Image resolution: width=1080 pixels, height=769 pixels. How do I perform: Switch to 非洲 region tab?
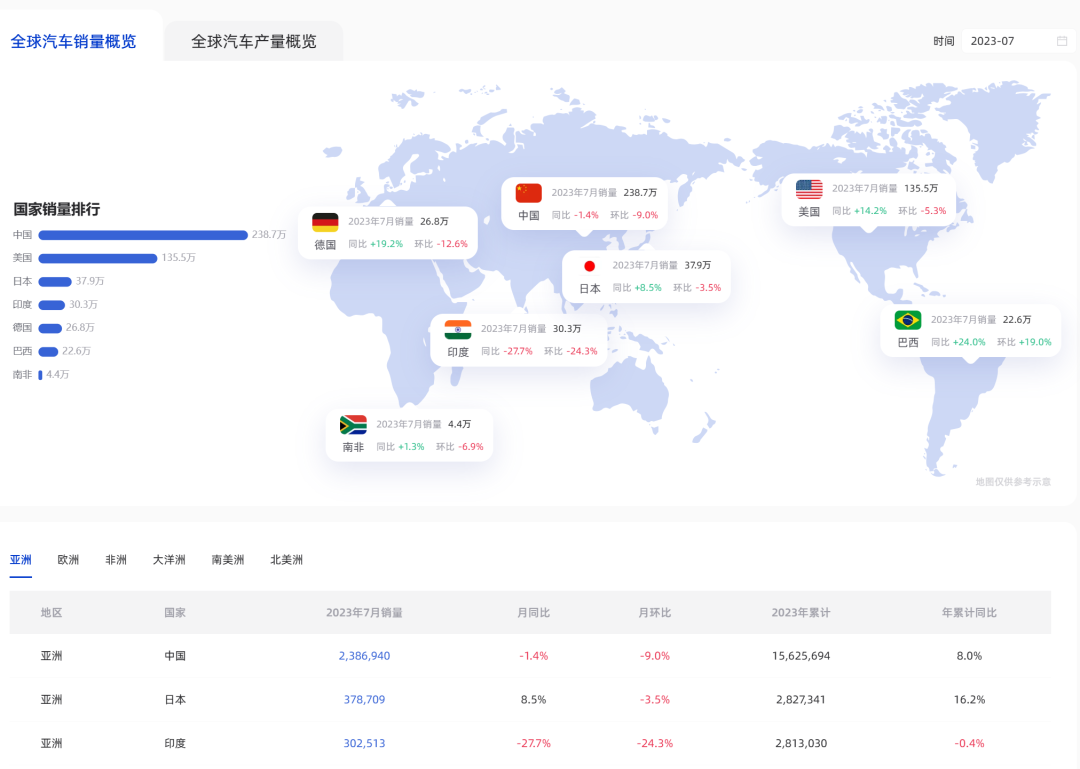pyautogui.click(x=116, y=560)
